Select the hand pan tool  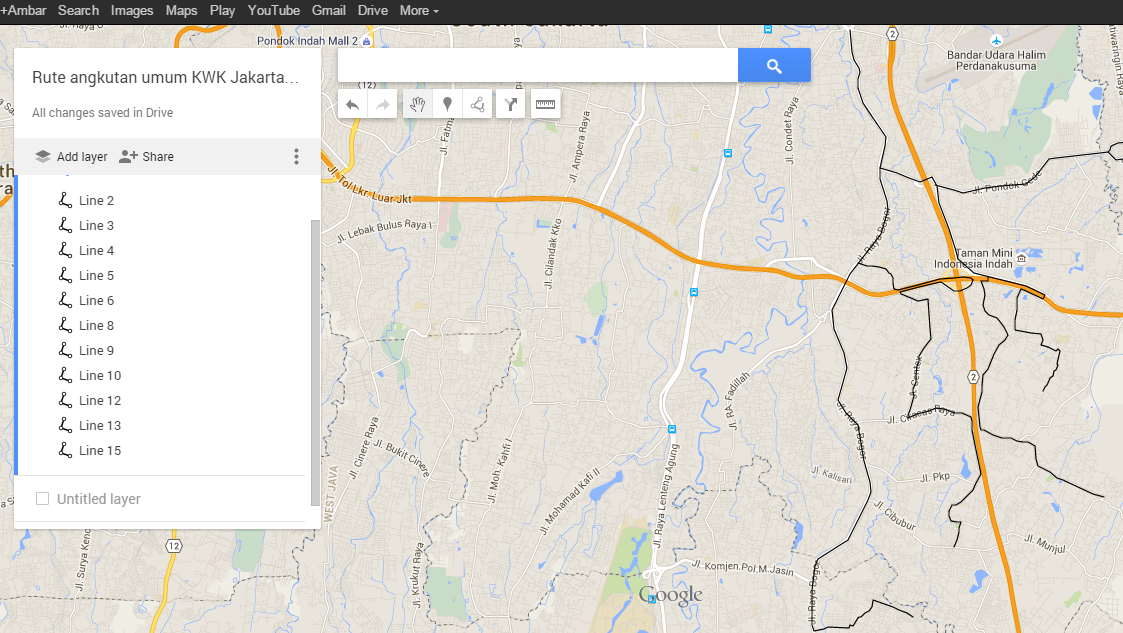[418, 105]
